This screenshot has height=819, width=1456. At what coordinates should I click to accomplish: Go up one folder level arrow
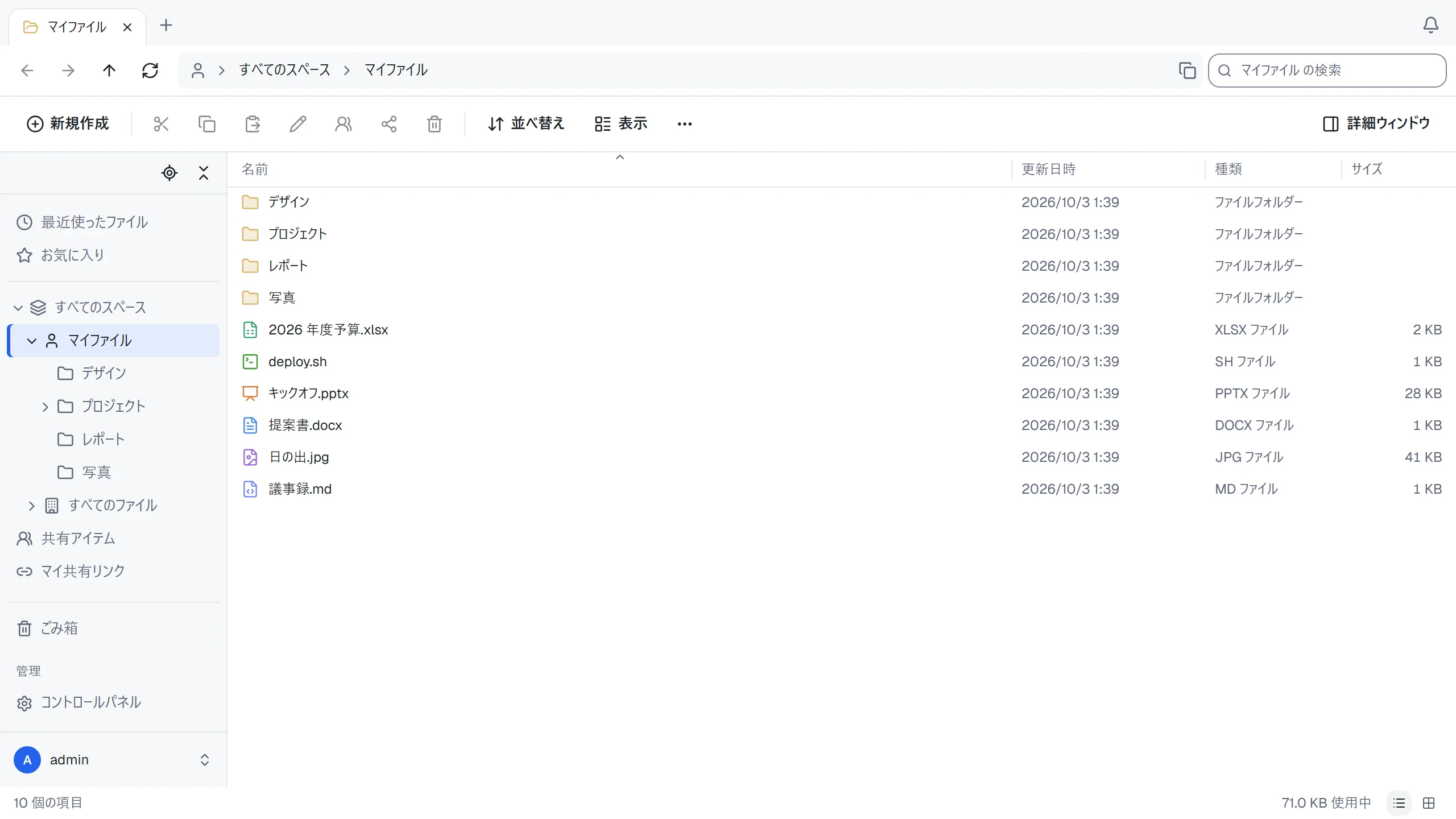coord(109,71)
